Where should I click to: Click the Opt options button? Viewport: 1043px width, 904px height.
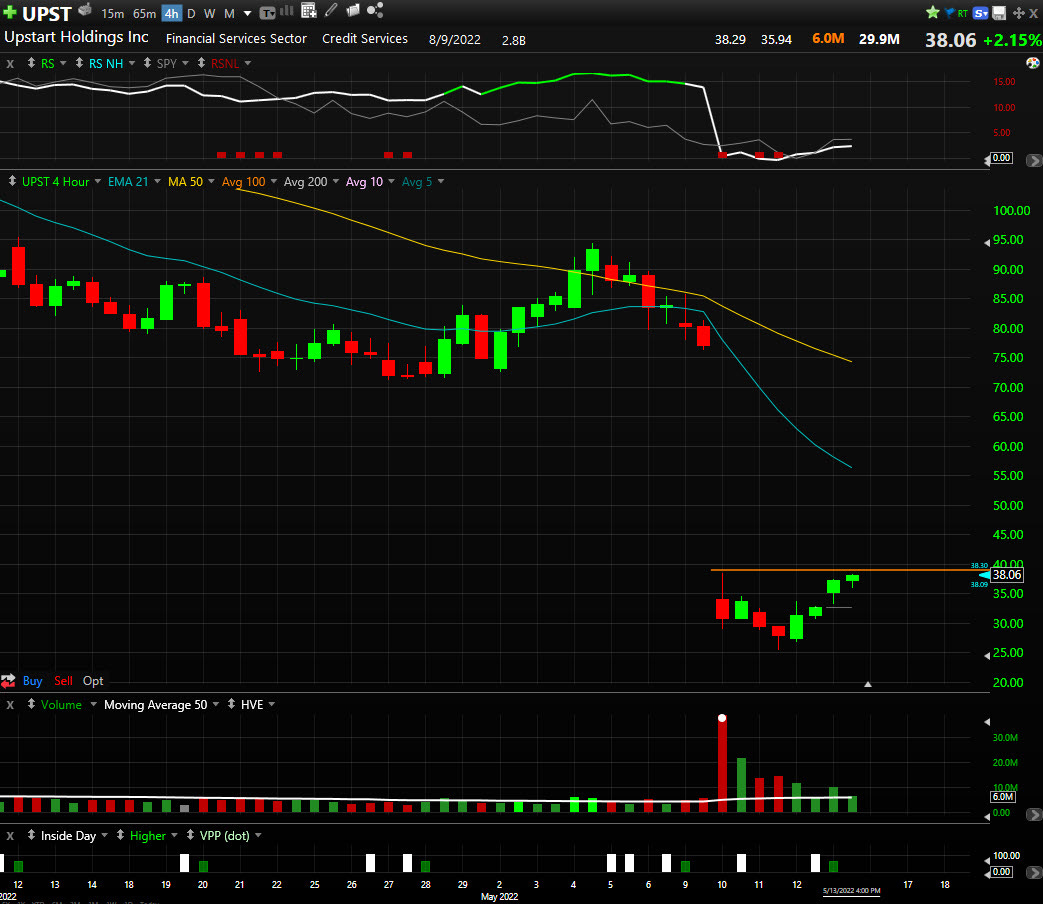pyautogui.click(x=93, y=680)
